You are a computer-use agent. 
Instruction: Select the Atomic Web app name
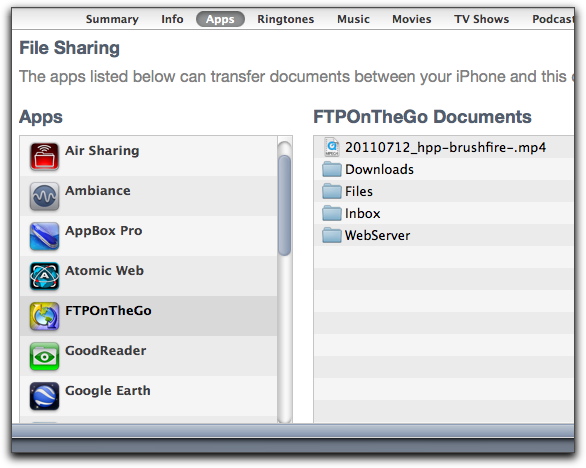pyautogui.click(x=104, y=271)
